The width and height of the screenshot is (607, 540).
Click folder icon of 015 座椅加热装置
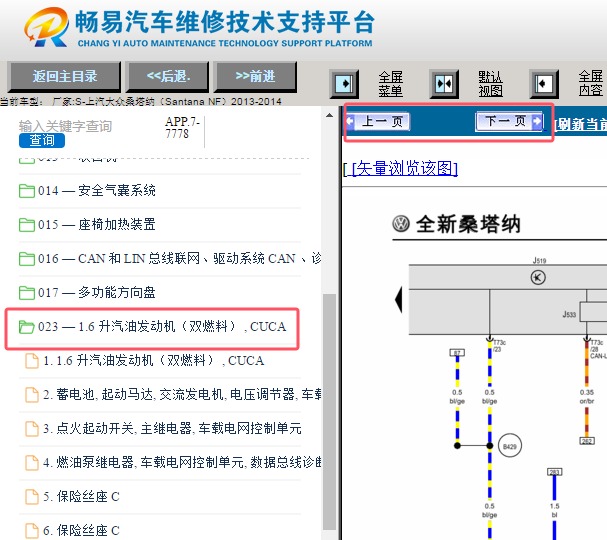click(27, 225)
